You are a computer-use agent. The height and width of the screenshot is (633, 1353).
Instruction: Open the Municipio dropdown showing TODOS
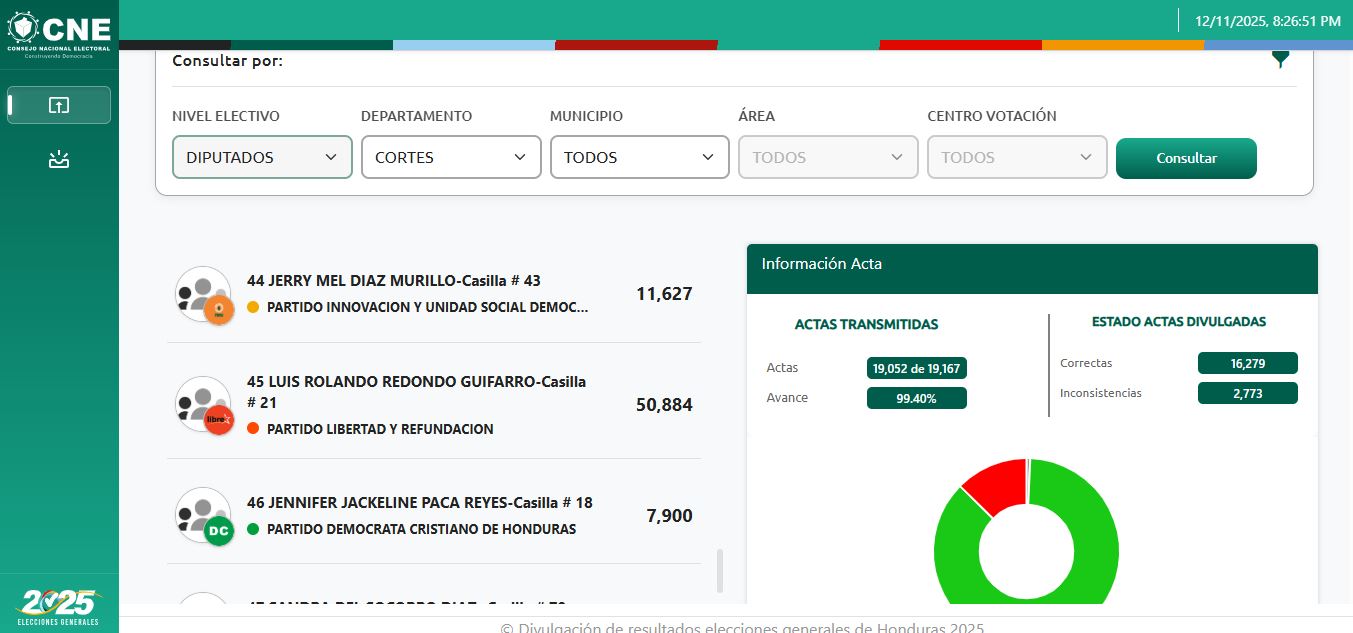coord(639,157)
